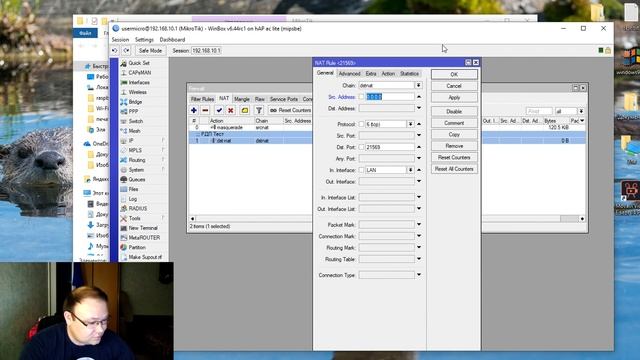Image resolution: width=640 pixels, height=360 pixels.
Task: Toggle In. Interface invert checkbox
Action: [x=361, y=170]
